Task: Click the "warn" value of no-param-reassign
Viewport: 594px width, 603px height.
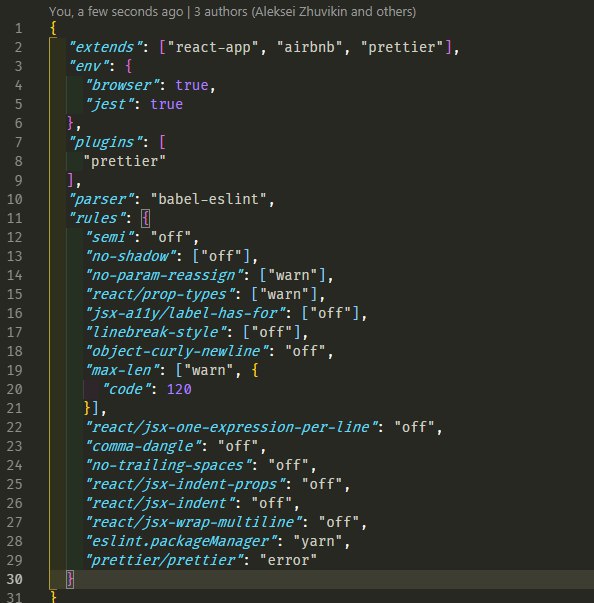Action: click(293, 275)
